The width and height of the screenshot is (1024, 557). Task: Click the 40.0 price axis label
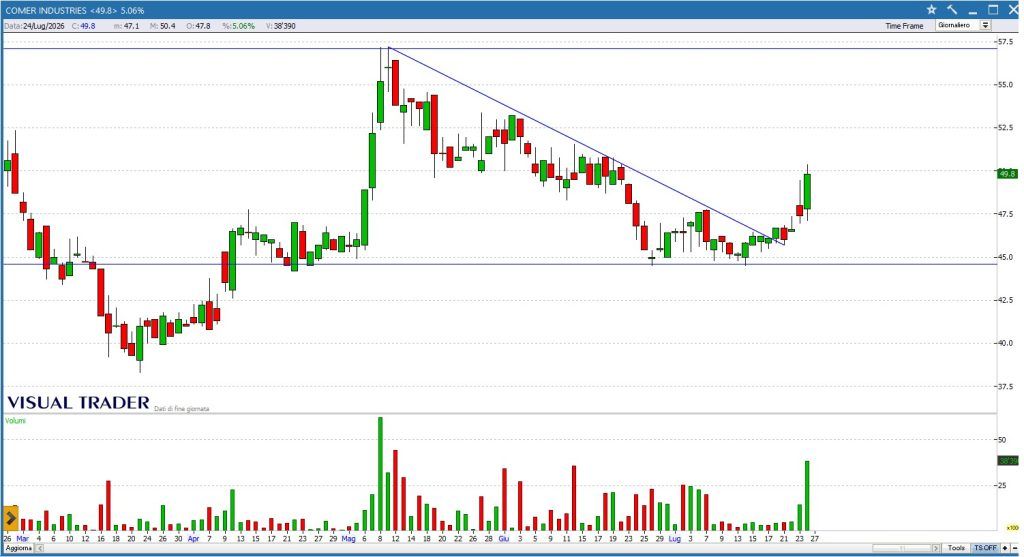(x=1005, y=343)
